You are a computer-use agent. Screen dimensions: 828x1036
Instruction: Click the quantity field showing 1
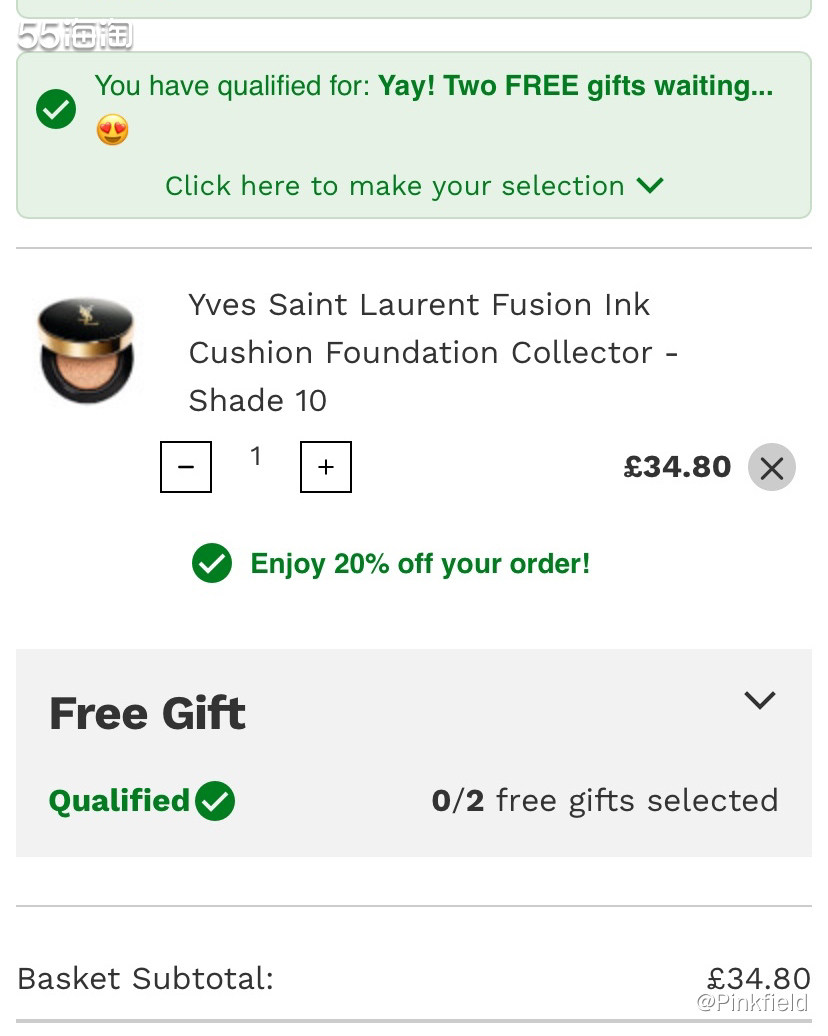pos(256,457)
